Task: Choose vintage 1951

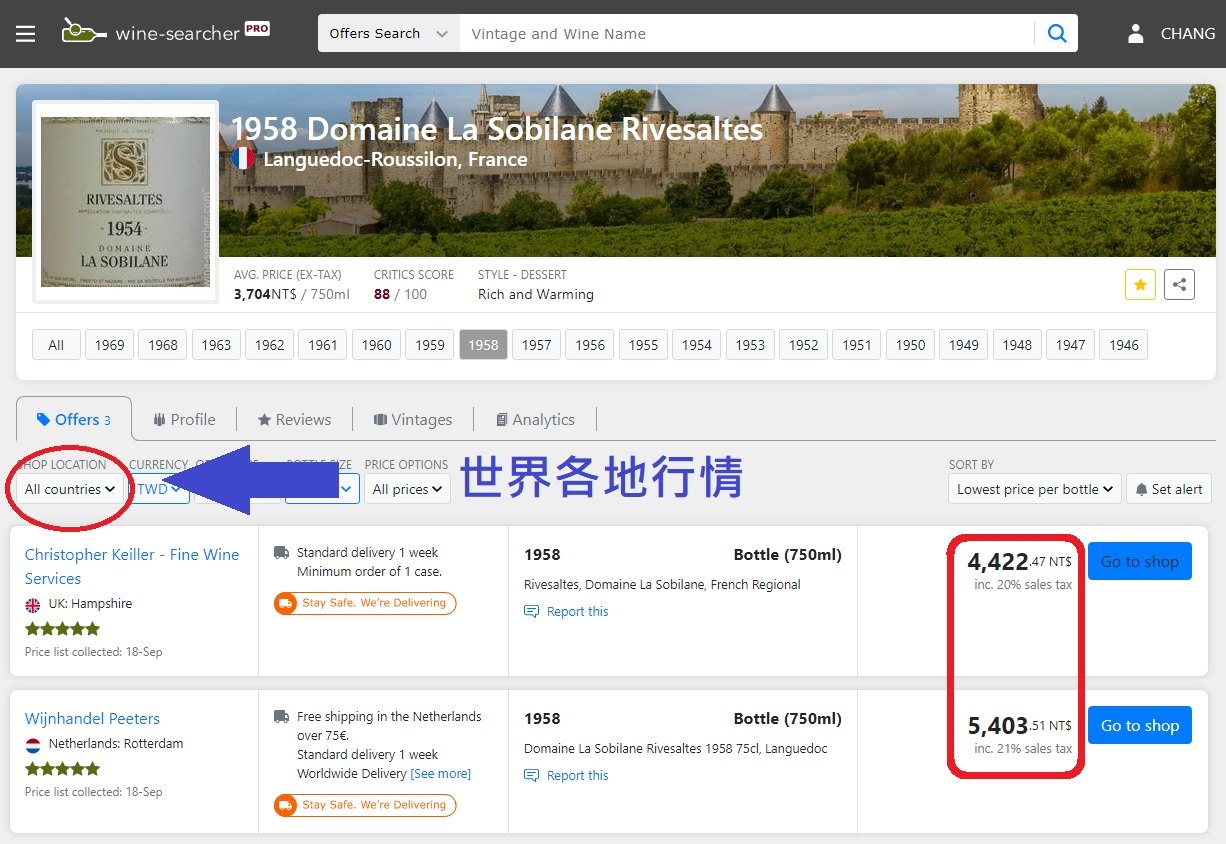Action: coord(857,345)
